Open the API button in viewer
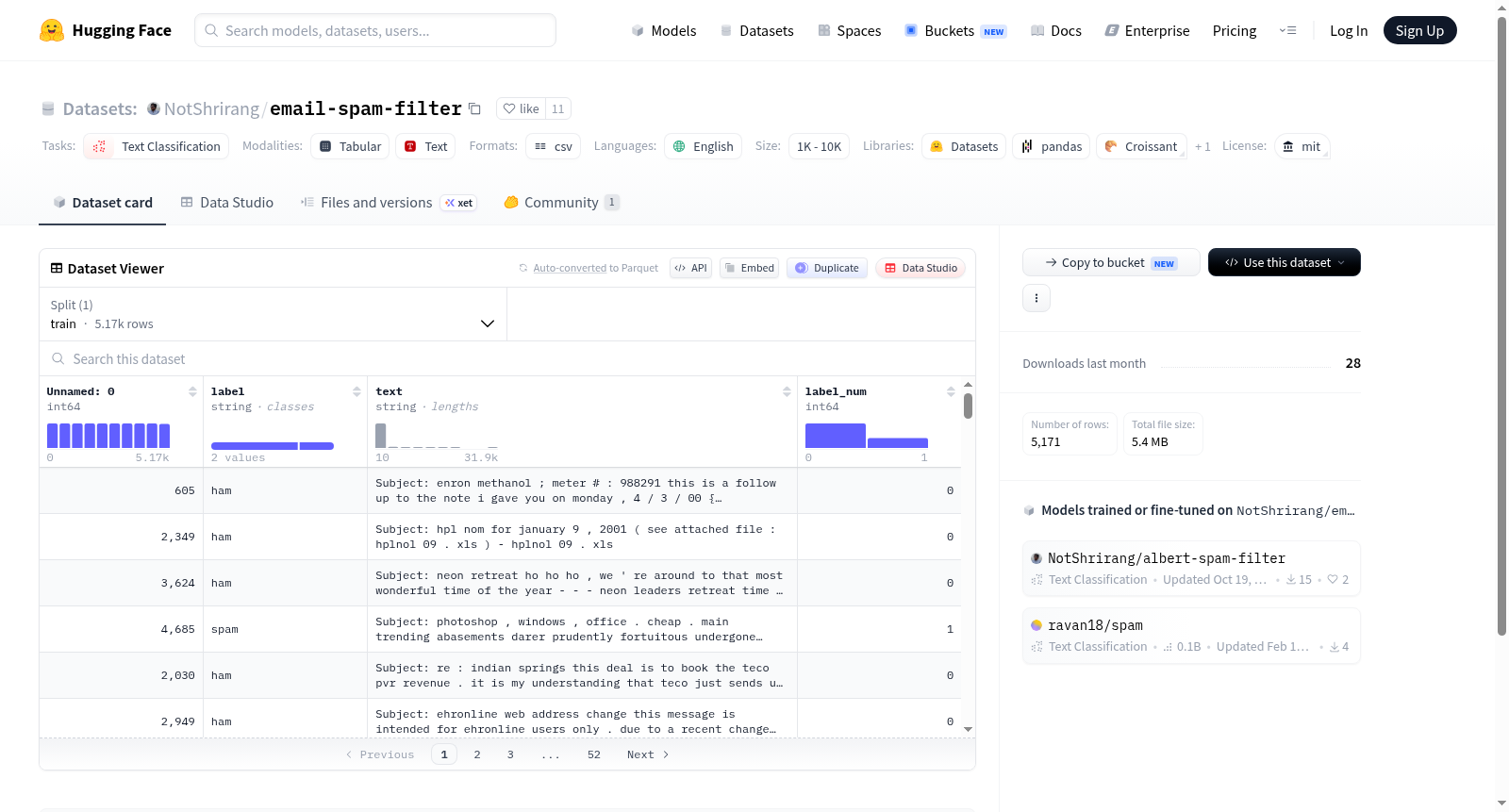The image size is (1509, 812). [x=690, y=268]
